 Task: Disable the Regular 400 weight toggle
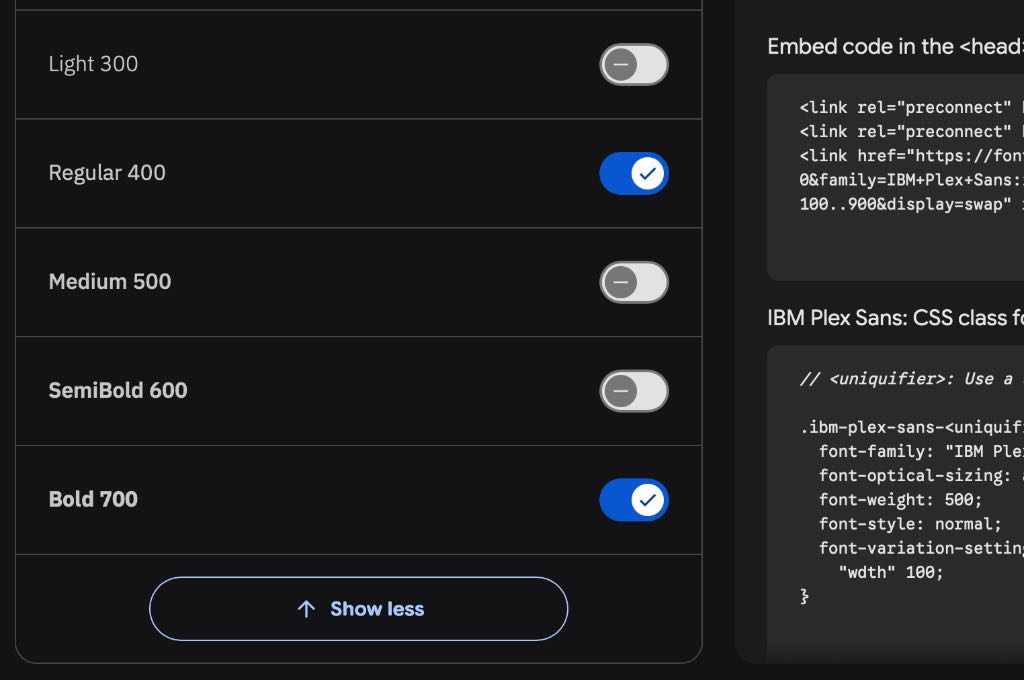point(633,174)
